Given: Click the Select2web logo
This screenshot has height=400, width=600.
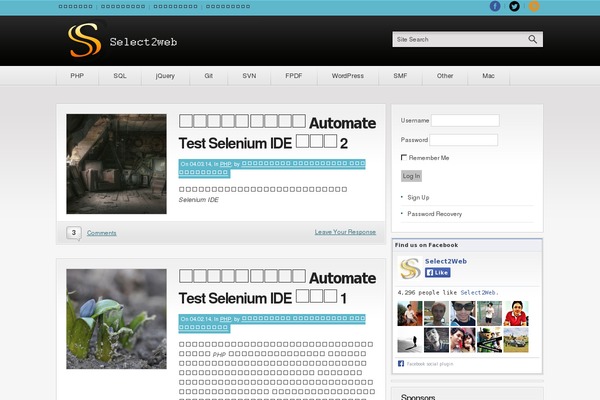Looking at the screenshot, I should click(122, 40).
